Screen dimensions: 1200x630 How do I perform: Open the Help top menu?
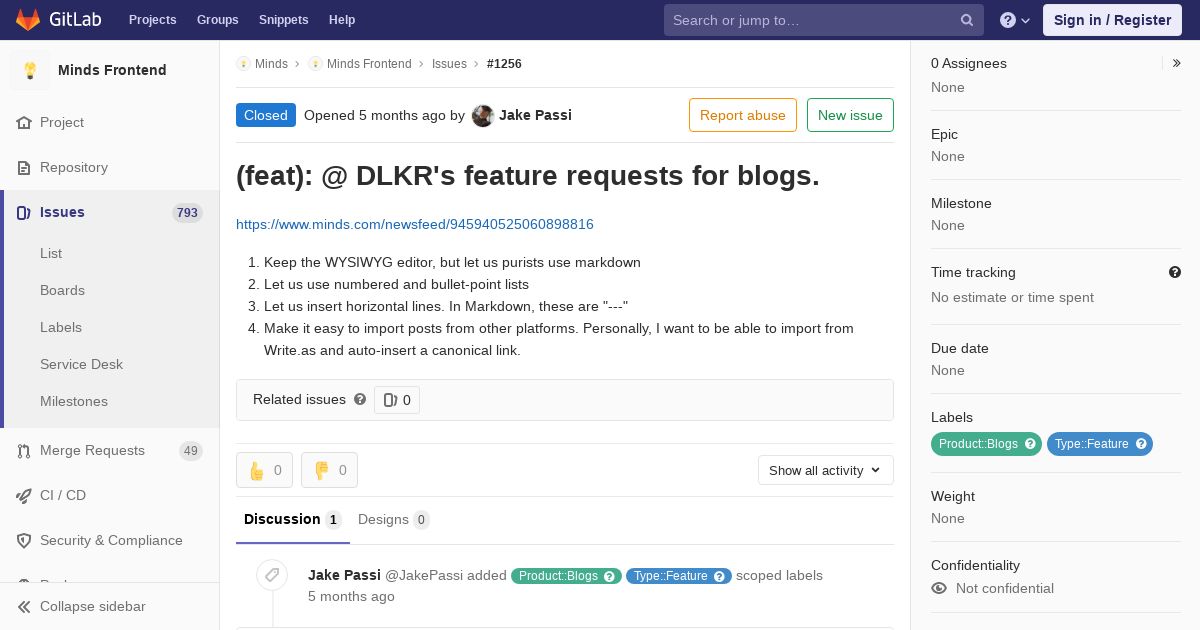342,20
